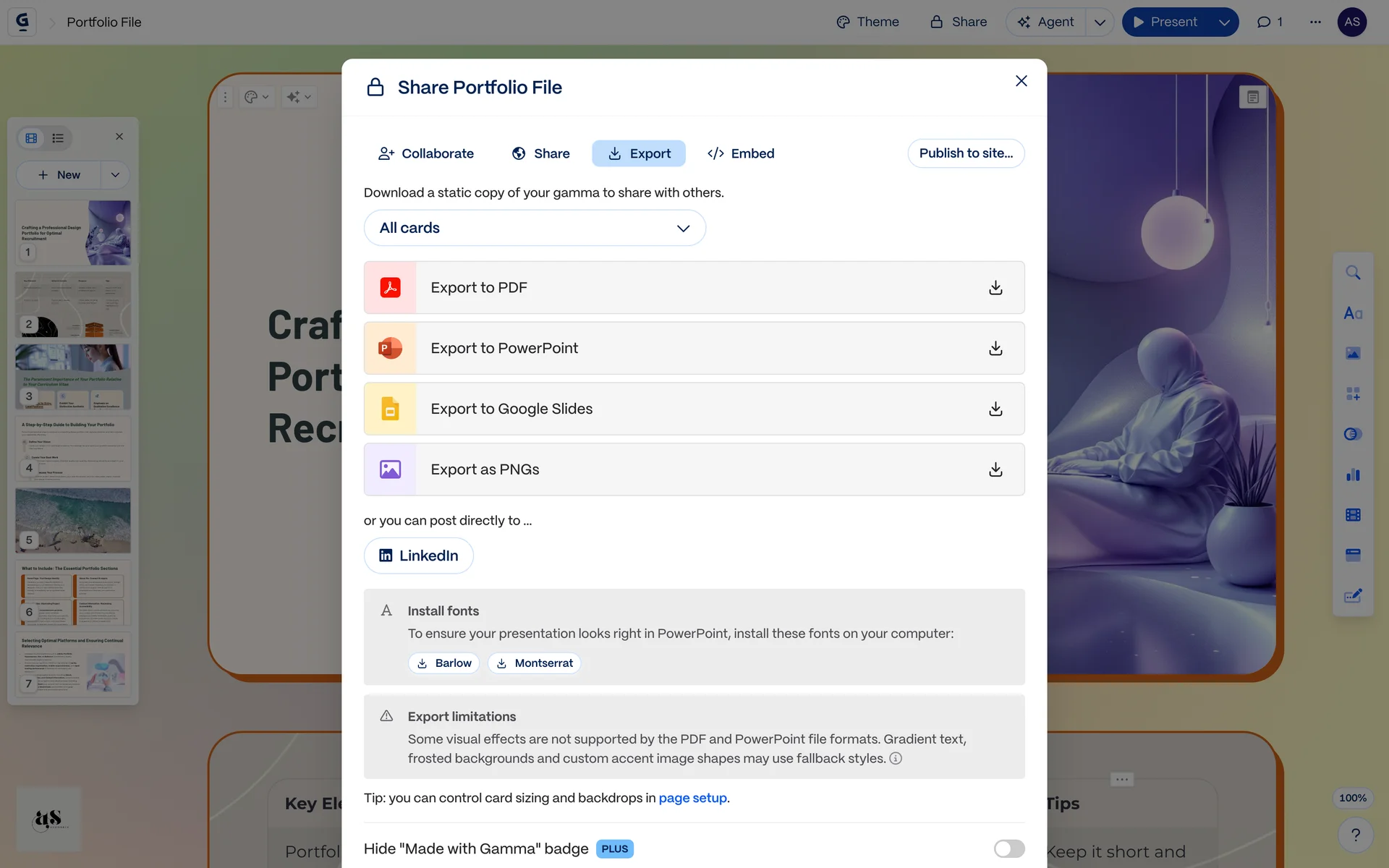1389x868 pixels.
Task: Click the Export as PNGs image icon
Action: pyautogui.click(x=390, y=469)
